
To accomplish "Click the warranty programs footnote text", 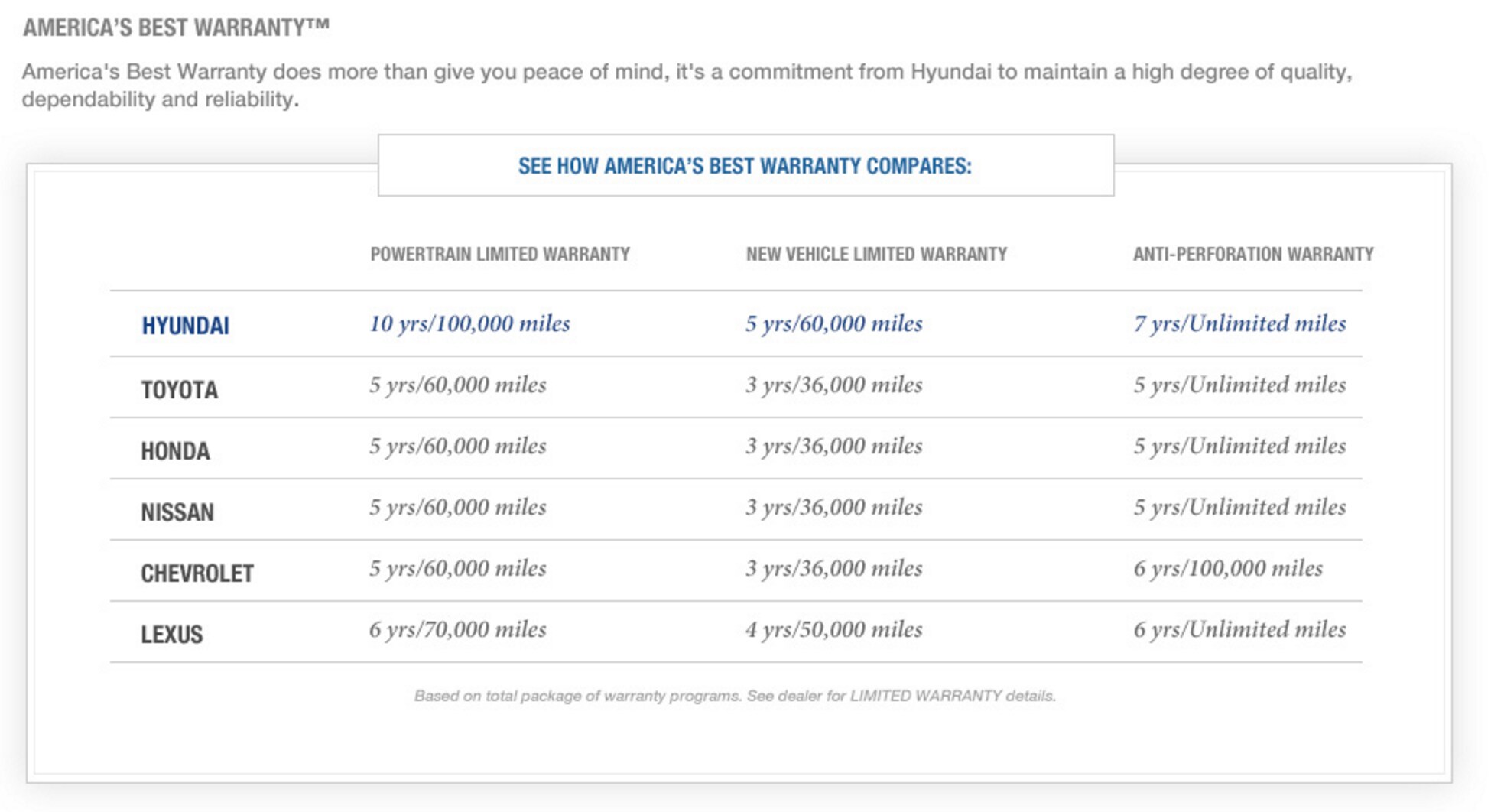I will [734, 696].
